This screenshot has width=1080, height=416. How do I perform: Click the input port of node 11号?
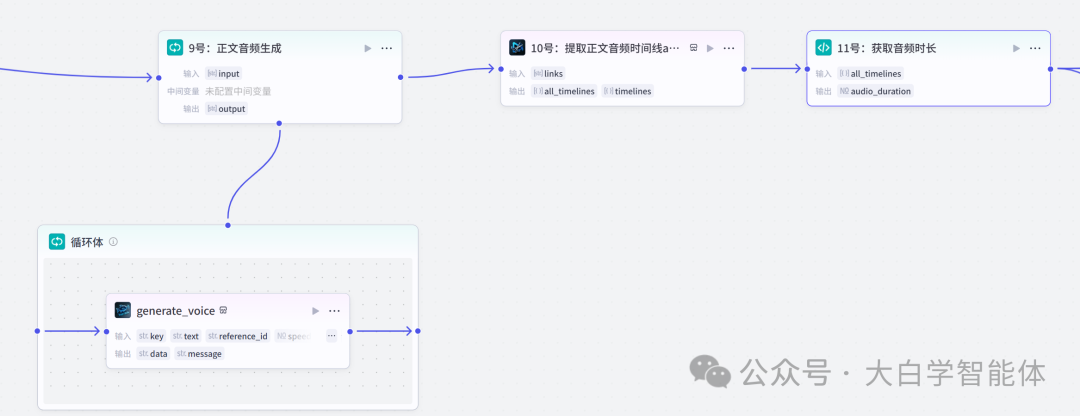click(x=807, y=68)
